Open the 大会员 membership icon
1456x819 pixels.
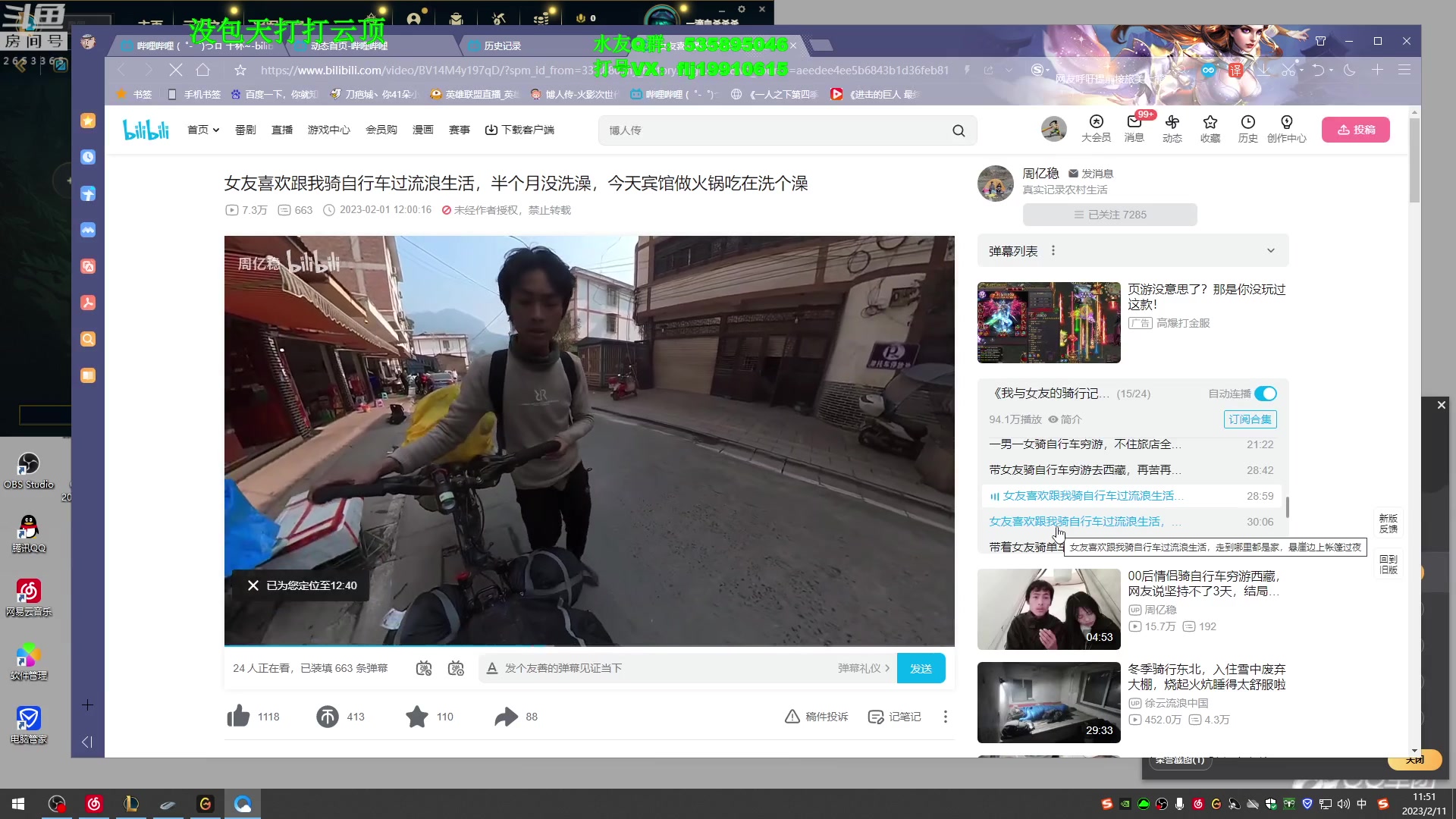[1096, 129]
